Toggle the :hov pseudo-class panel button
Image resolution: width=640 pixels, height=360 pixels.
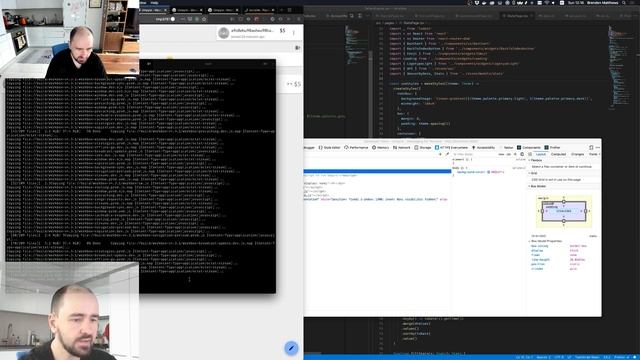pyautogui.click(x=501, y=154)
